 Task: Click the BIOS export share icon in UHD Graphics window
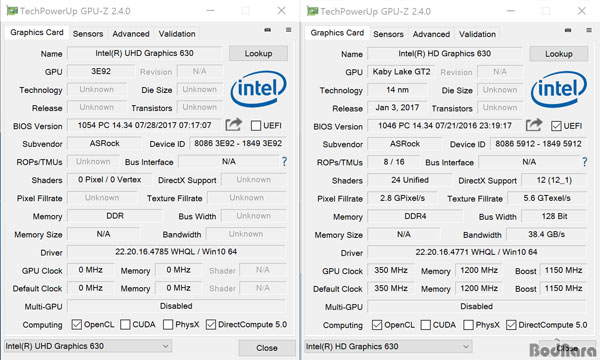[x=233, y=124]
